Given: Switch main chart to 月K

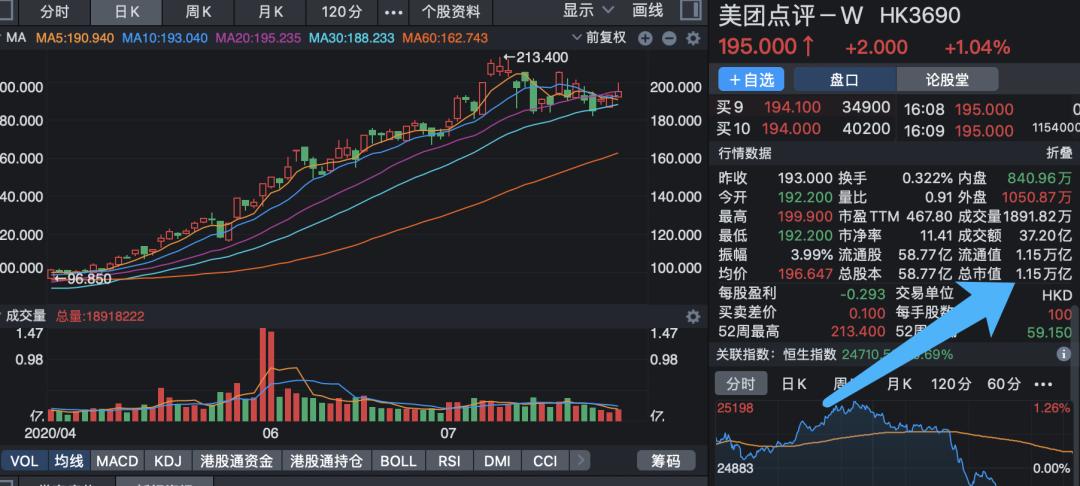Looking at the screenshot, I should click(269, 12).
